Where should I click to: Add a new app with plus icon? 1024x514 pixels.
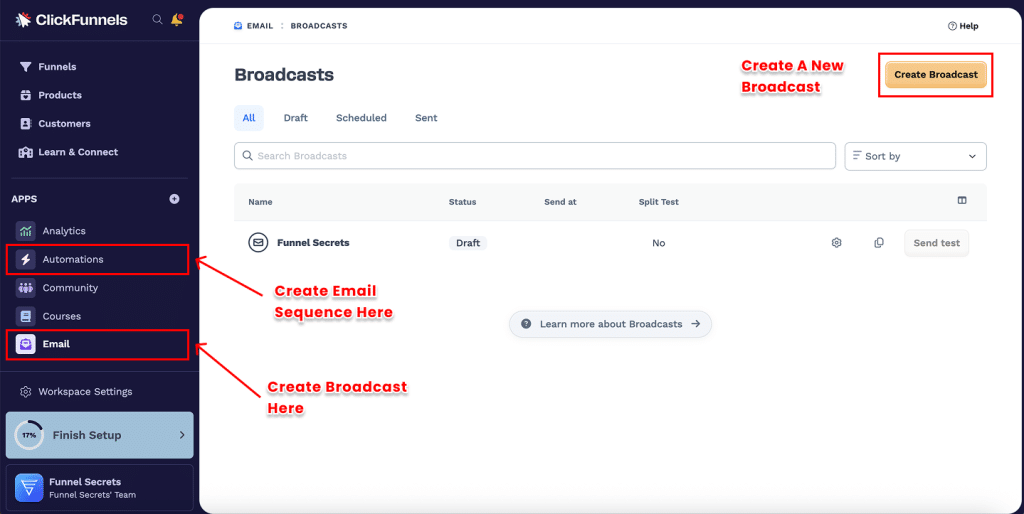pyautogui.click(x=174, y=199)
